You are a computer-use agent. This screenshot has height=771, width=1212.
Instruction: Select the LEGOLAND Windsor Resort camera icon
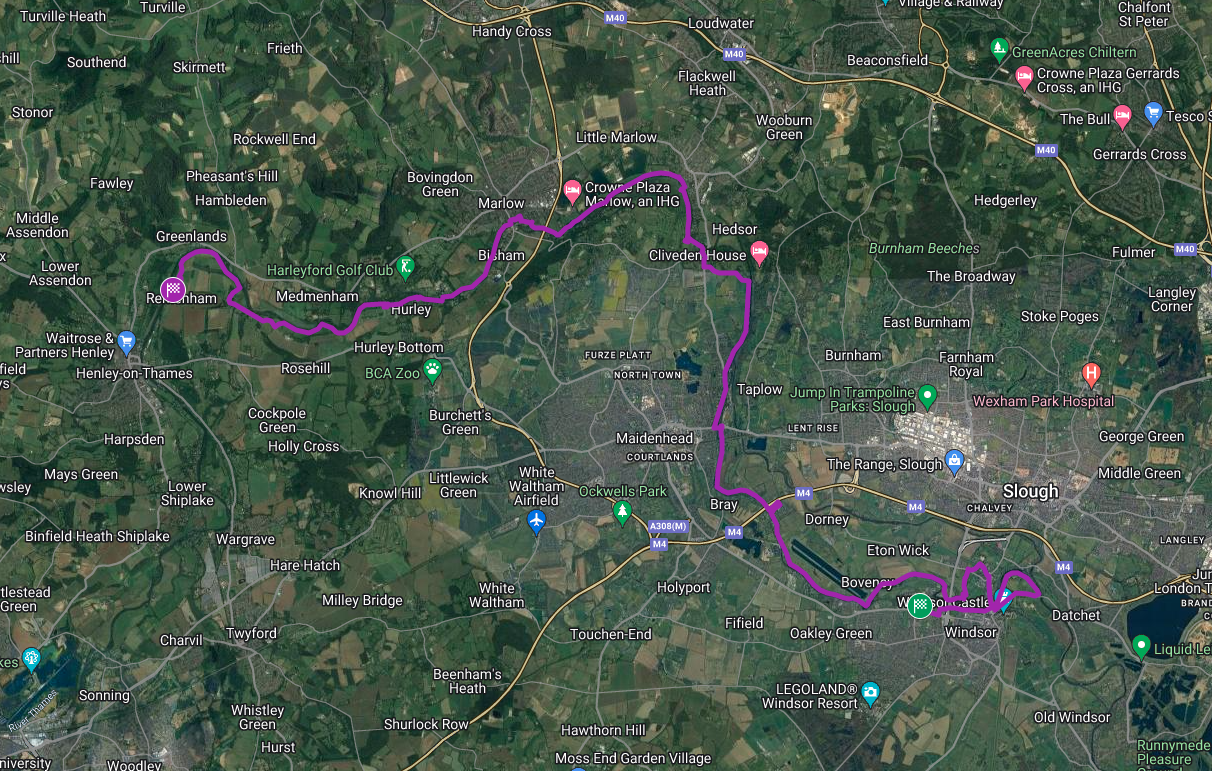tap(870, 691)
